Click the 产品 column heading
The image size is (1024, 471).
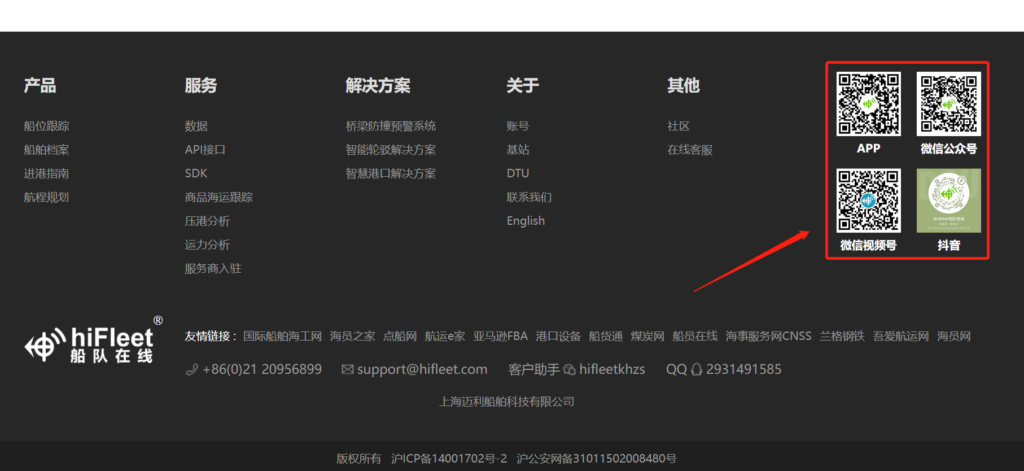click(x=40, y=86)
